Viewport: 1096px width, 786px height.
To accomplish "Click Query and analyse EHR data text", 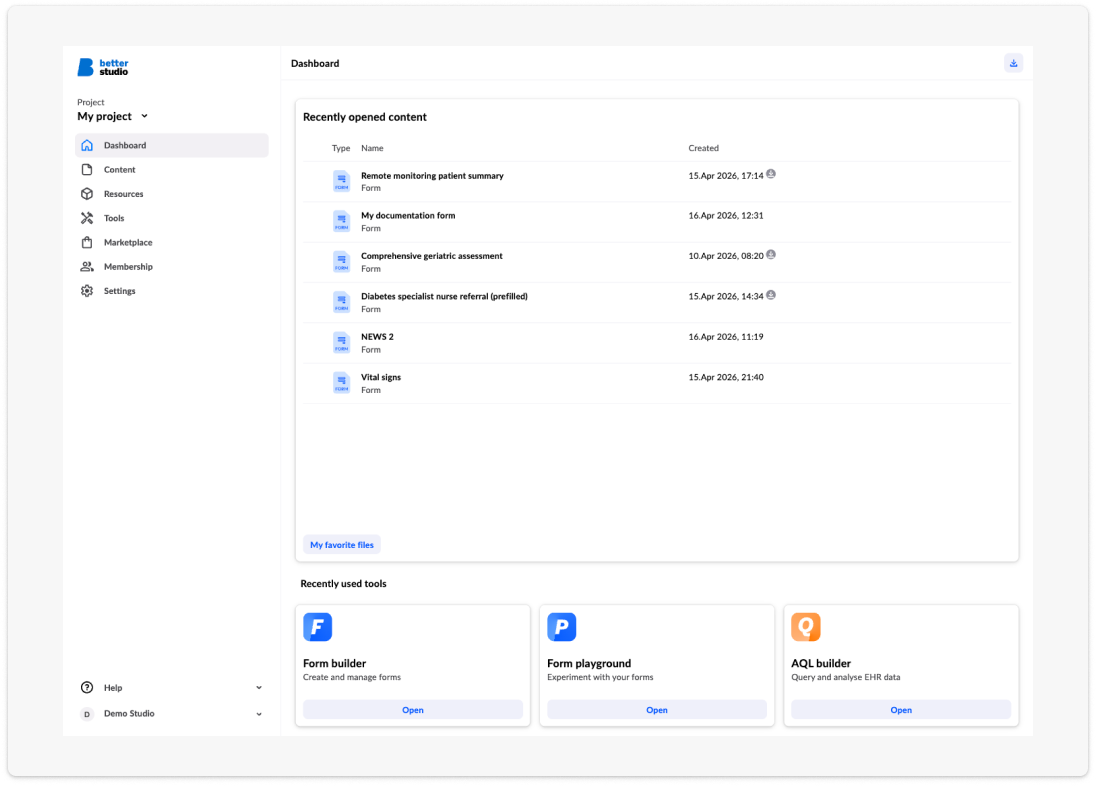I will coord(845,678).
